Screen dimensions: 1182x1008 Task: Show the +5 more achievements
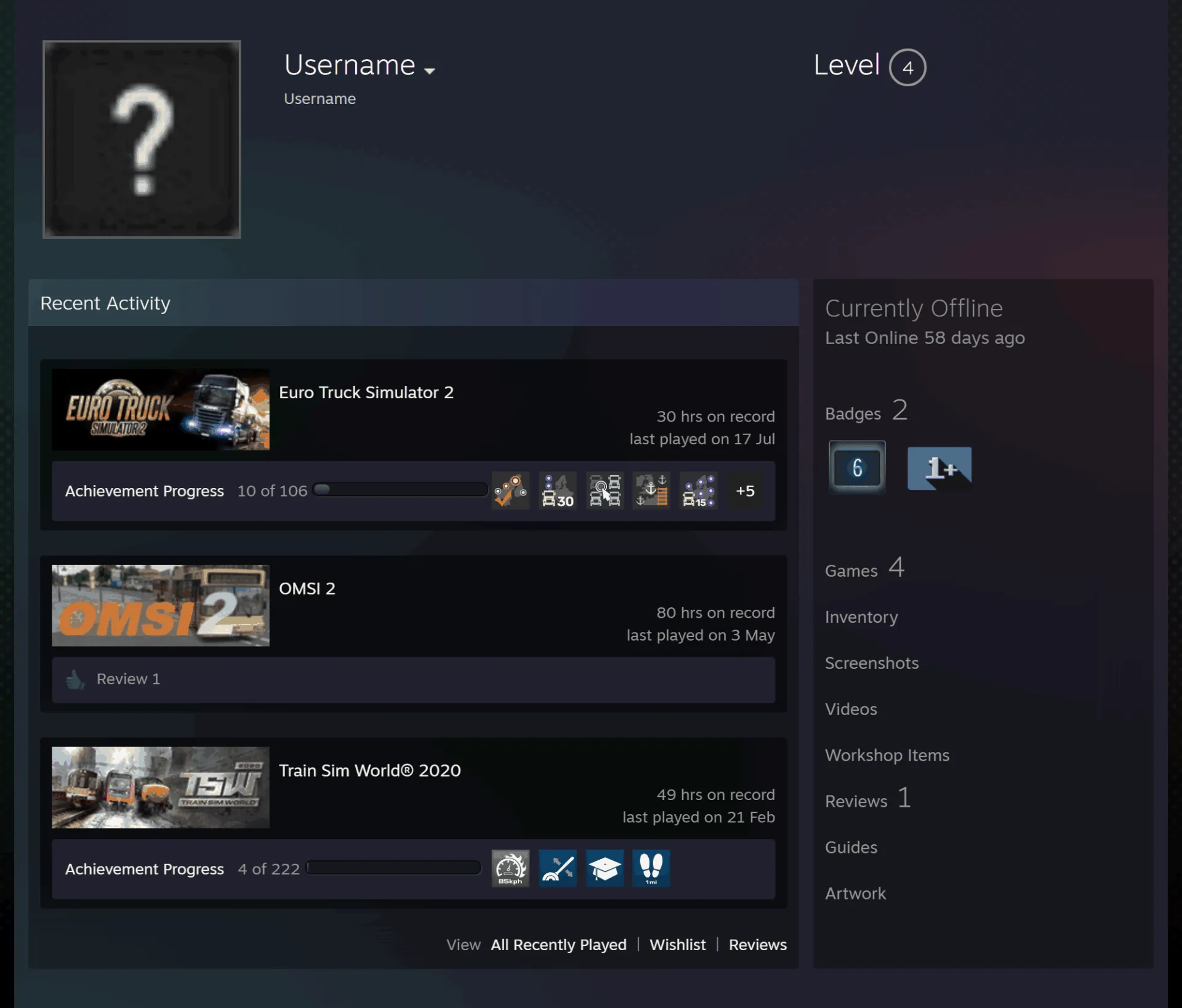click(x=745, y=491)
